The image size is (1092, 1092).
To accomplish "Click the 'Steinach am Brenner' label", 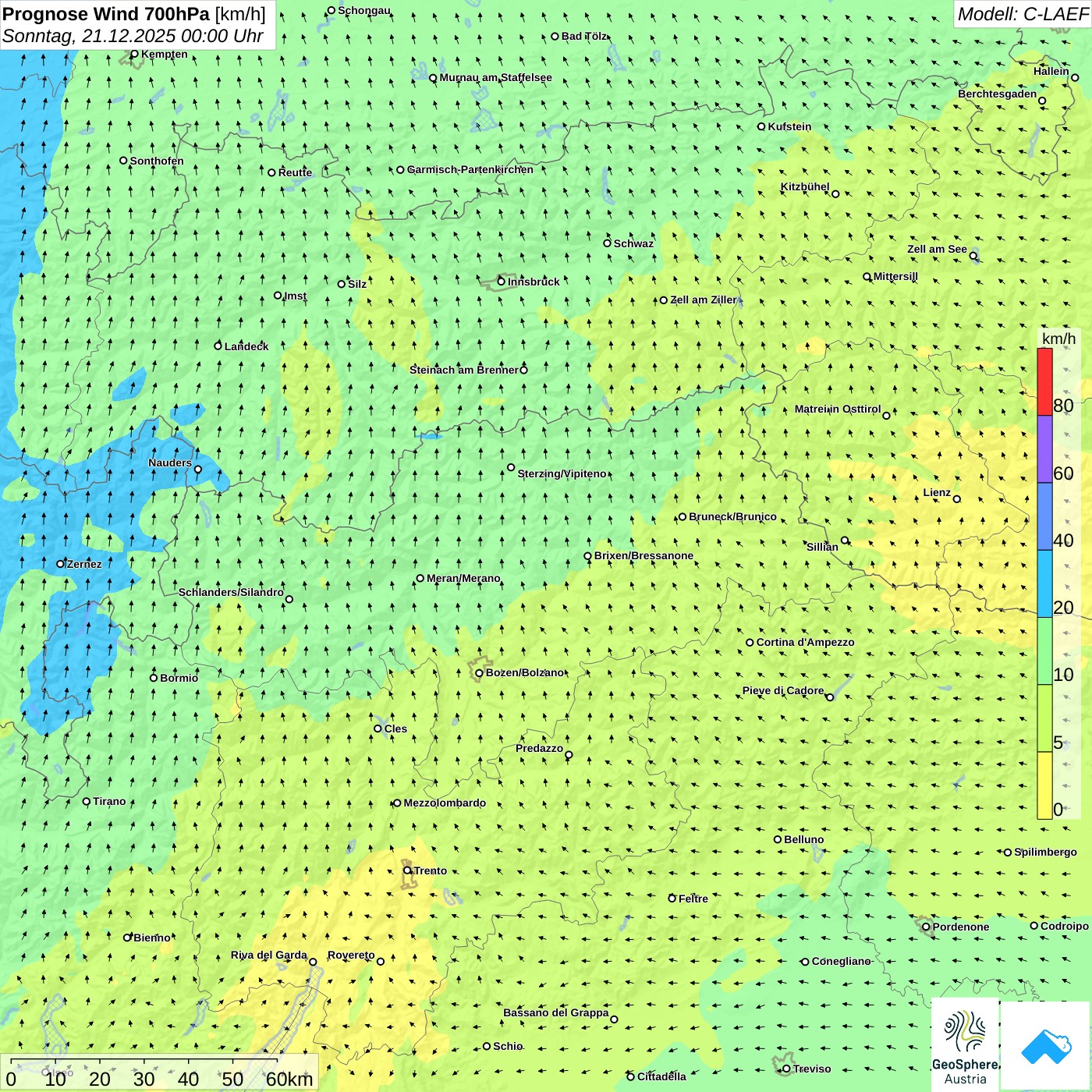I will (463, 370).
